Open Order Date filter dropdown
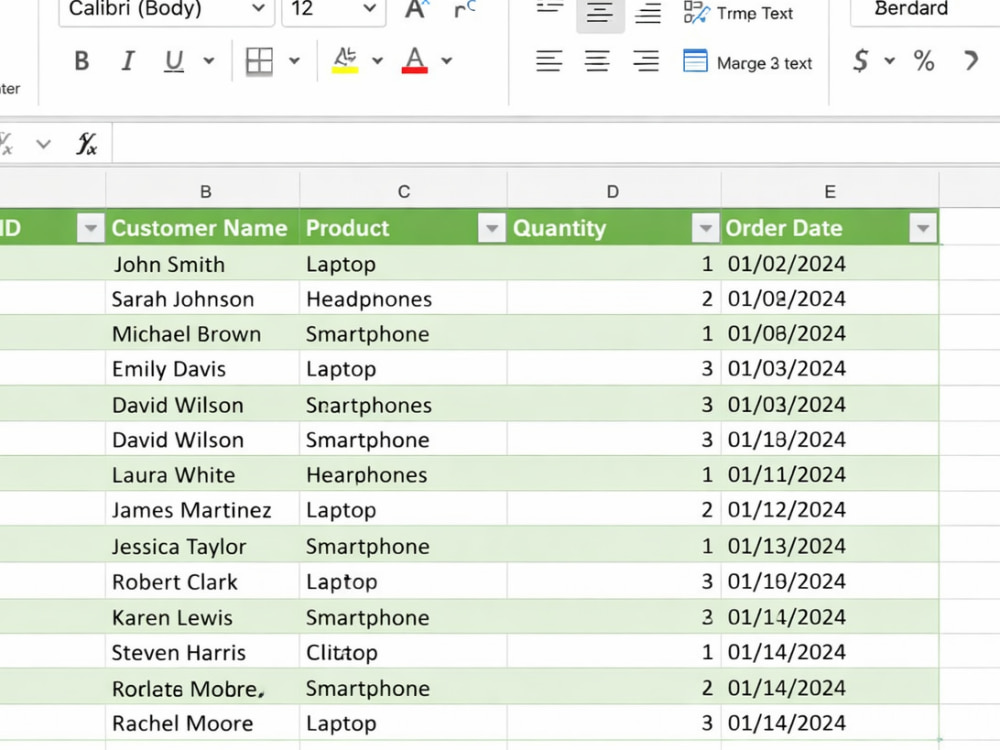The image size is (1000, 750). 923,228
